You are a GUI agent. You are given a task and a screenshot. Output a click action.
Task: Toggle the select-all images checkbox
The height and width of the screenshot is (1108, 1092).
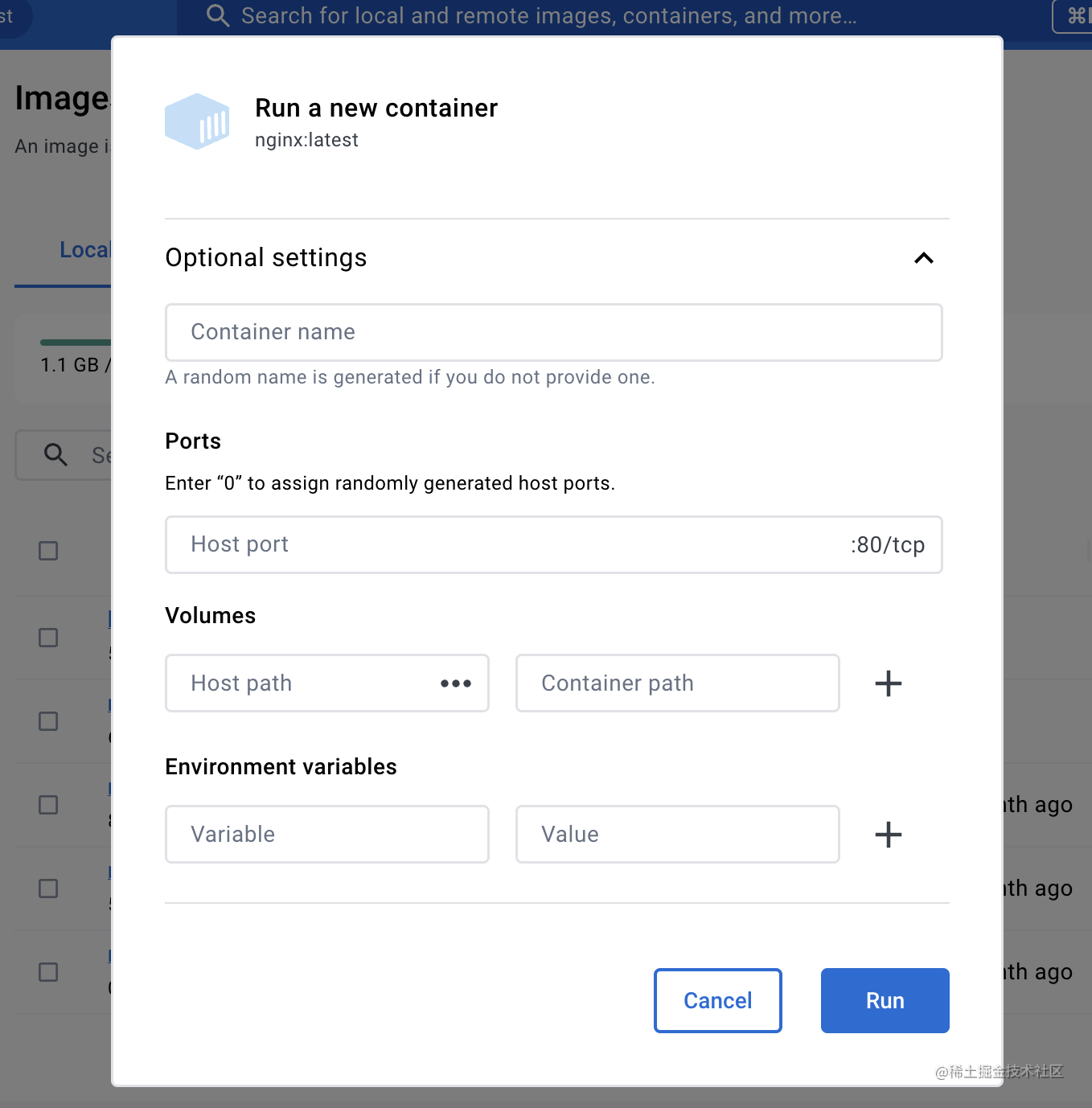pyautogui.click(x=48, y=551)
